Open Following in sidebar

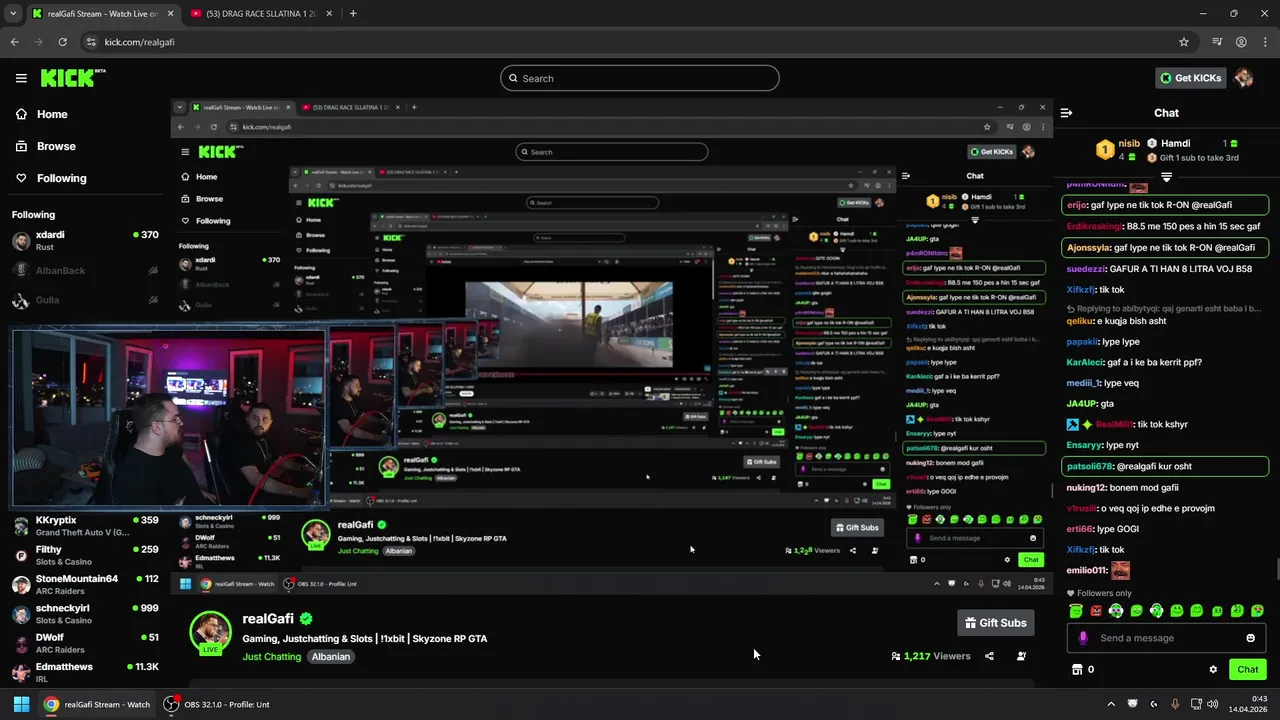coord(61,178)
